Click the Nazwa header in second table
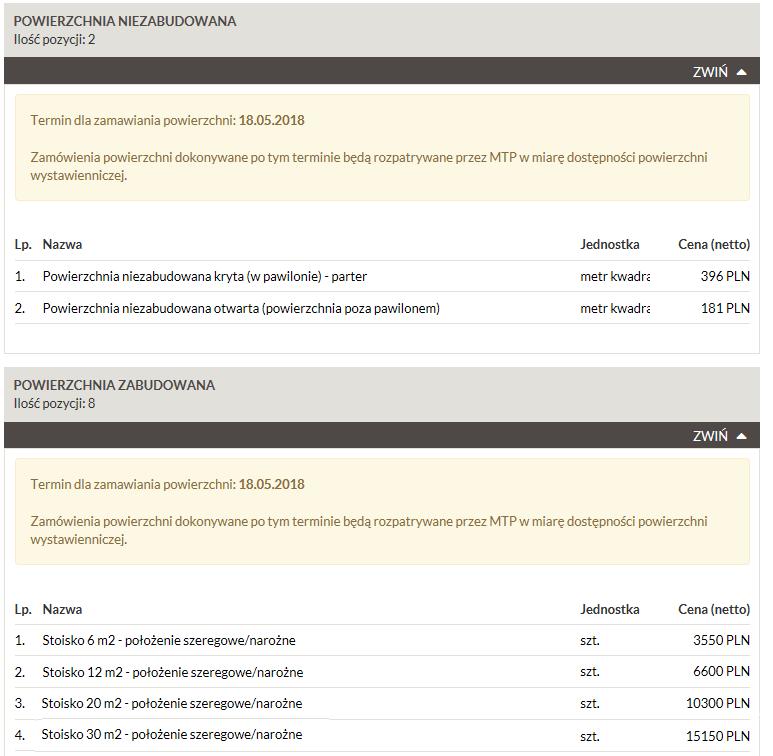 [x=62, y=609]
